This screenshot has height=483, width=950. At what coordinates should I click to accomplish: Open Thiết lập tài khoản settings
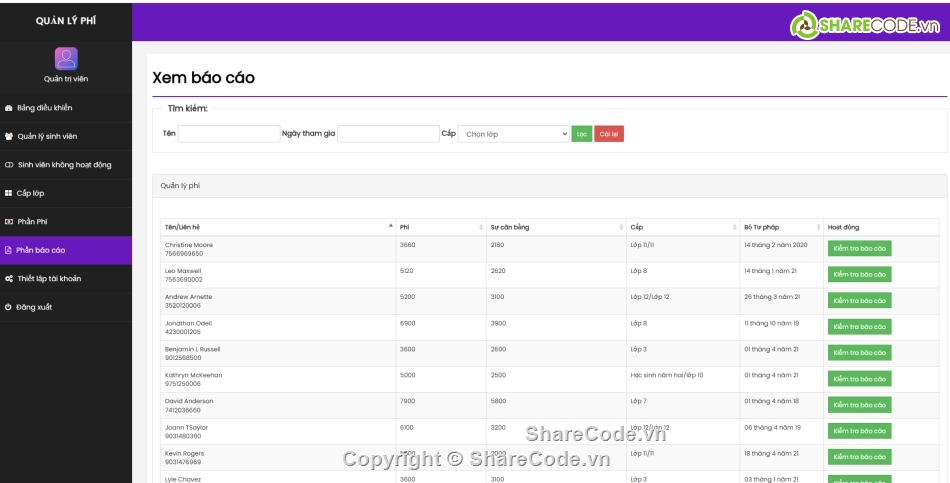click(x=65, y=279)
